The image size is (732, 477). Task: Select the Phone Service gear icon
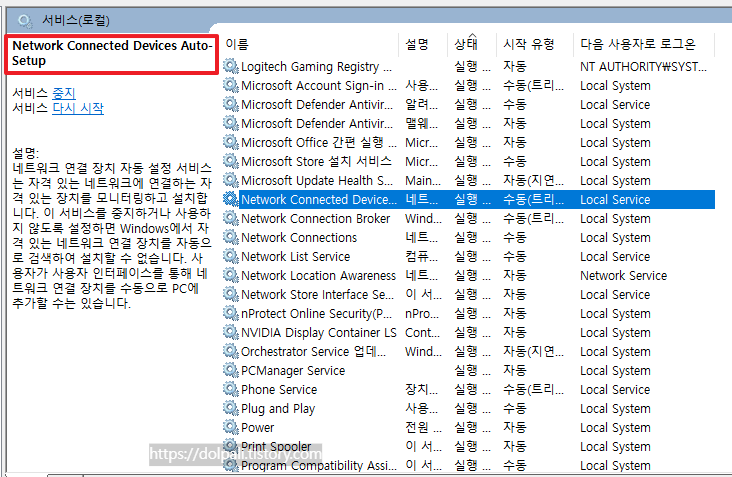pos(231,389)
